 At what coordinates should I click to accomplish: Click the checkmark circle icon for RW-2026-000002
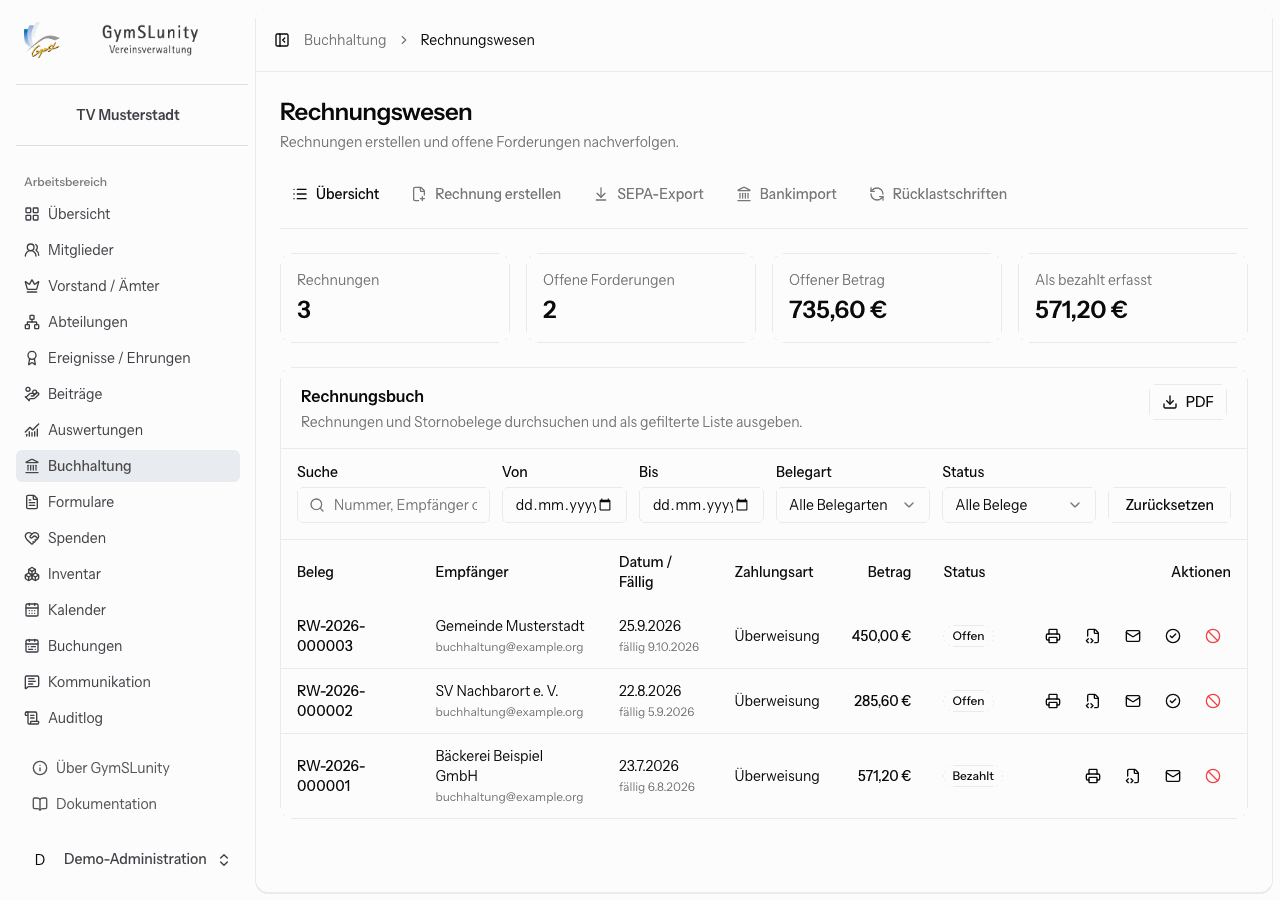pyautogui.click(x=1173, y=701)
